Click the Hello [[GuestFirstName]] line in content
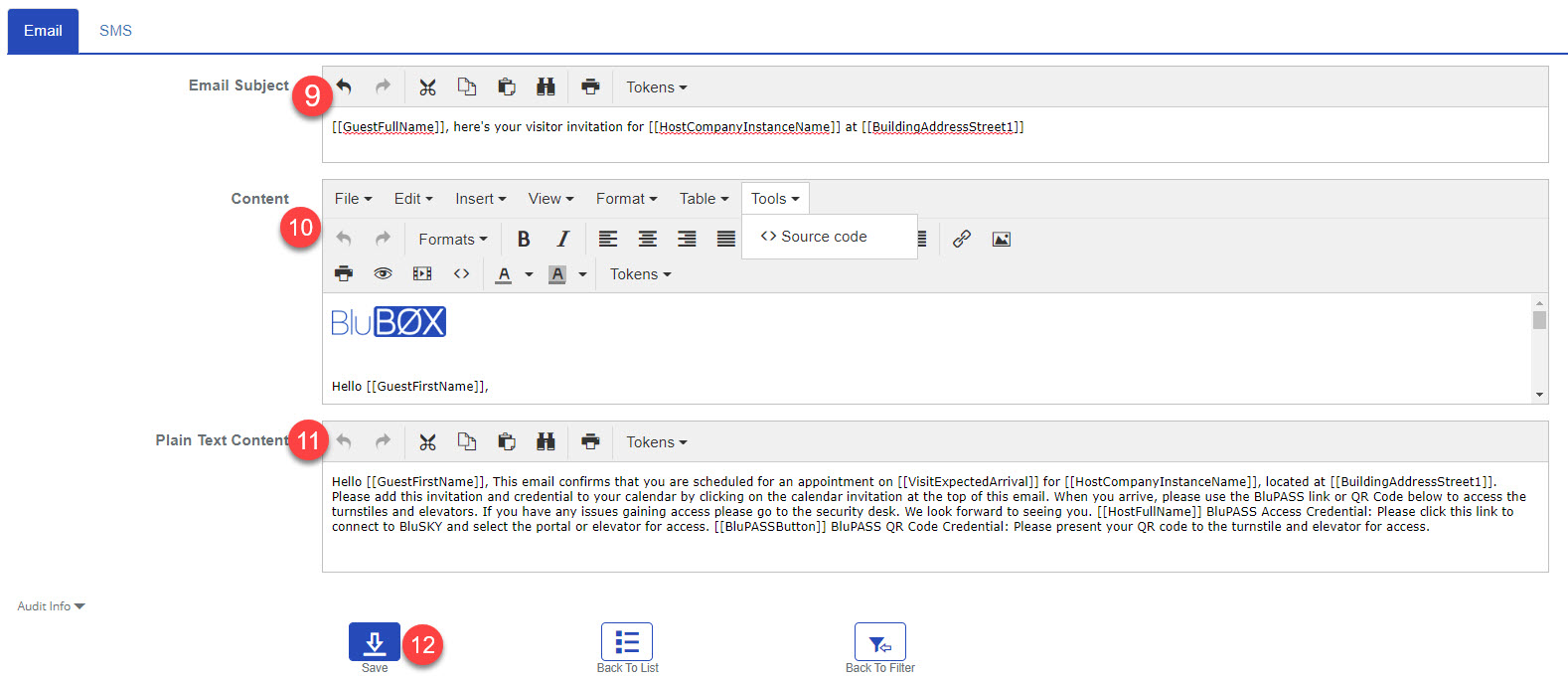Image resolution: width=1568 pixels, height=679 pixels. point(410,387)
